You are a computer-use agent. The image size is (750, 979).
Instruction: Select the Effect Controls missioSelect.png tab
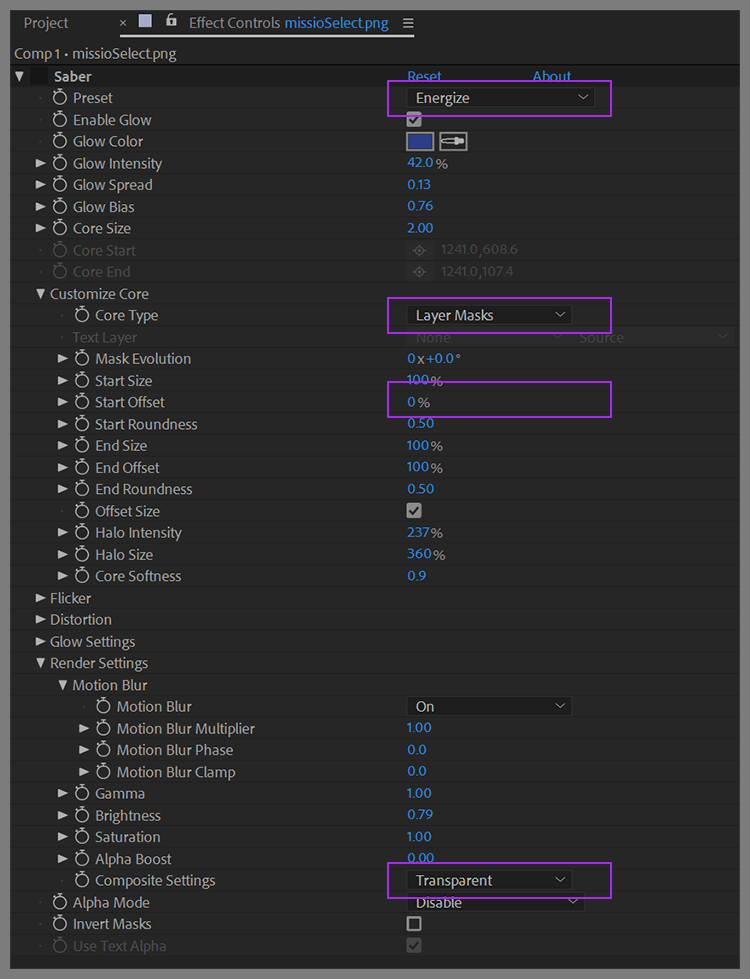pos(289,23)
